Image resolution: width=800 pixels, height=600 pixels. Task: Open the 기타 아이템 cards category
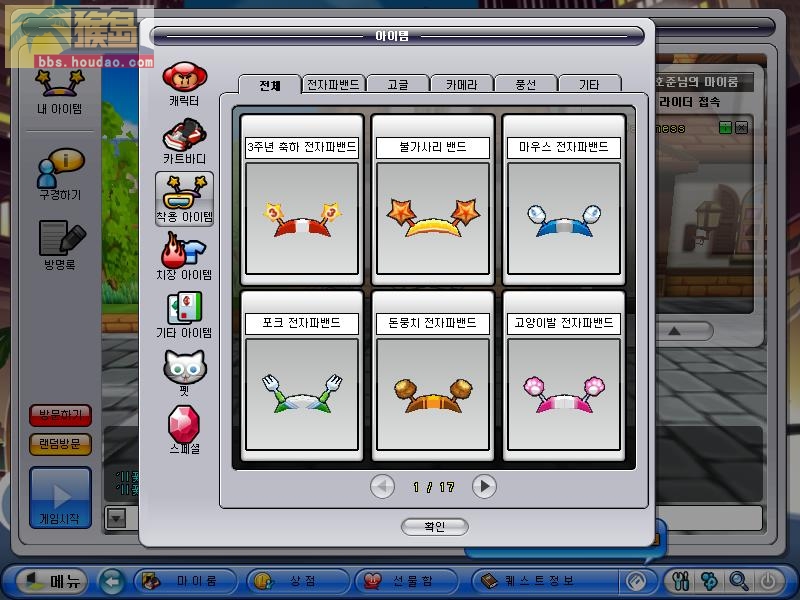pos(184,315)
